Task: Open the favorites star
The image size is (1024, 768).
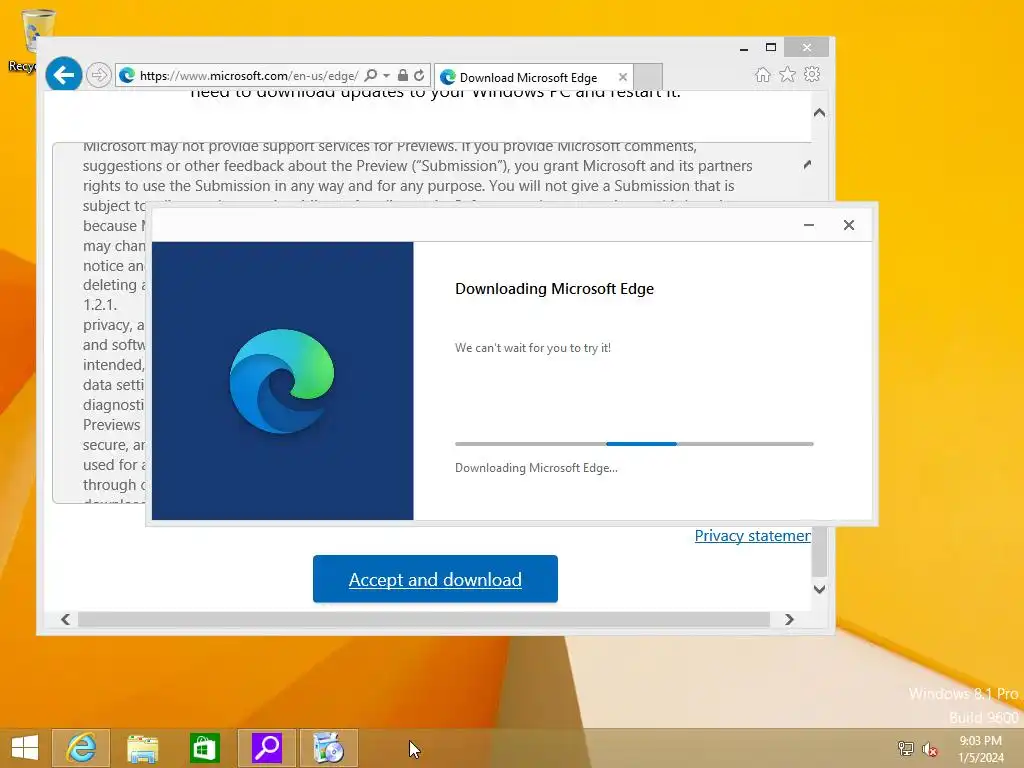Action: point(787,74)
